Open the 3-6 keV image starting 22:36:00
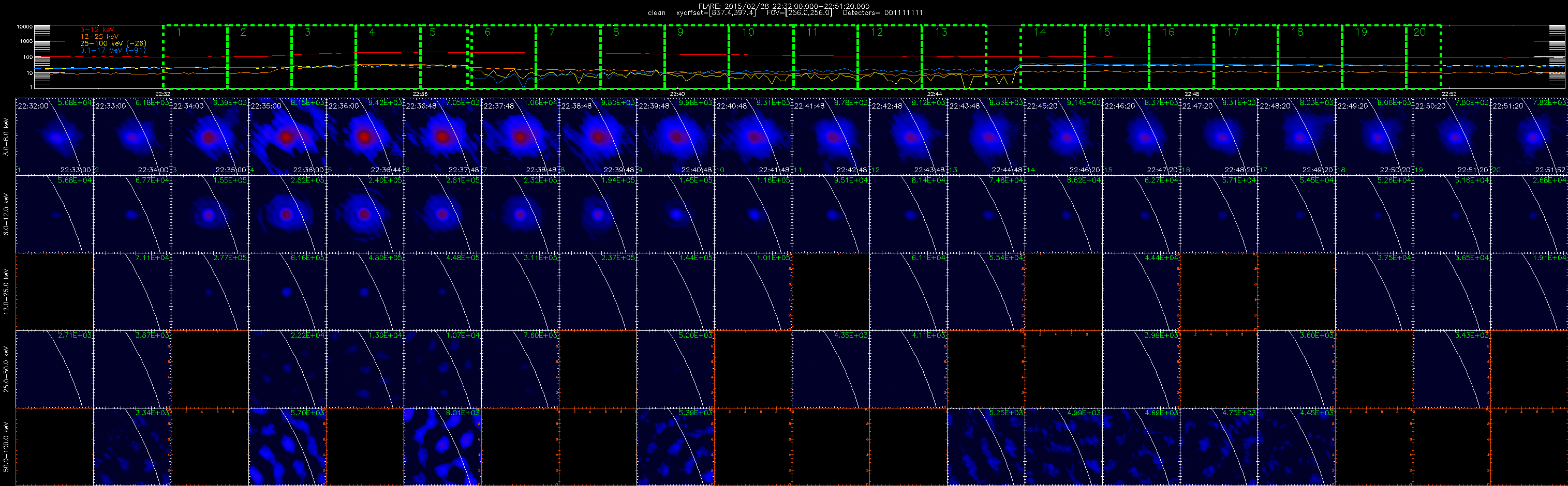This screenshot has height=486, width=1568. click(365, 136)
